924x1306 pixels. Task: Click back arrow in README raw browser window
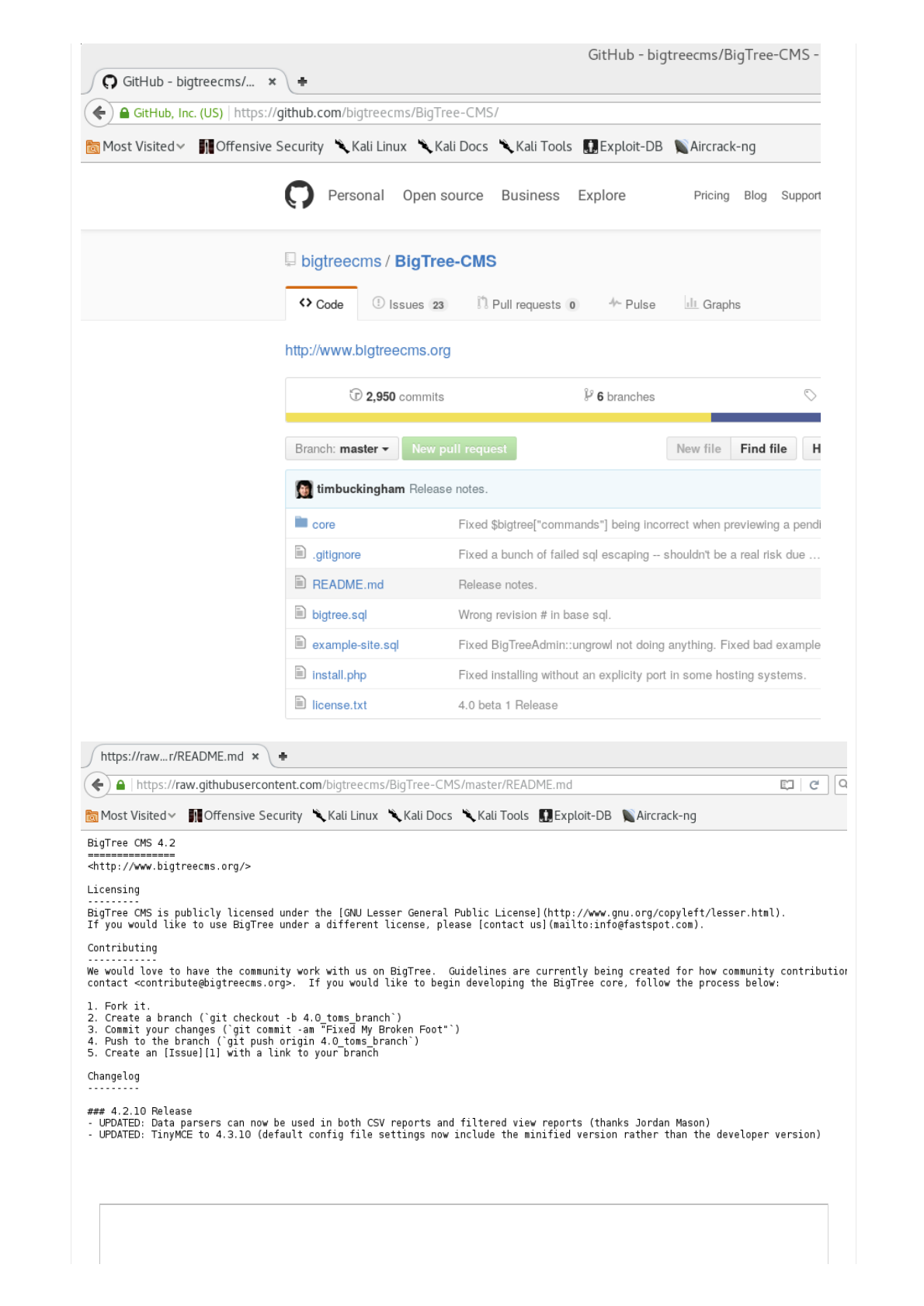tap(97, 784)
